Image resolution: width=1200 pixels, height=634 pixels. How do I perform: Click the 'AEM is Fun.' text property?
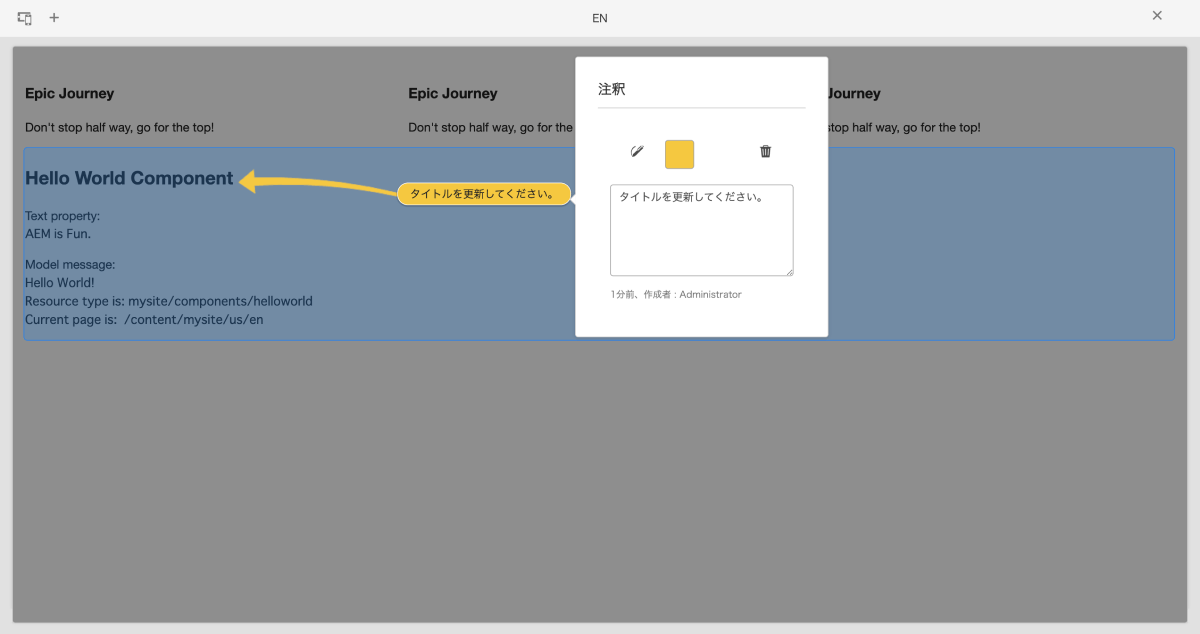click(x=58, y=234)
